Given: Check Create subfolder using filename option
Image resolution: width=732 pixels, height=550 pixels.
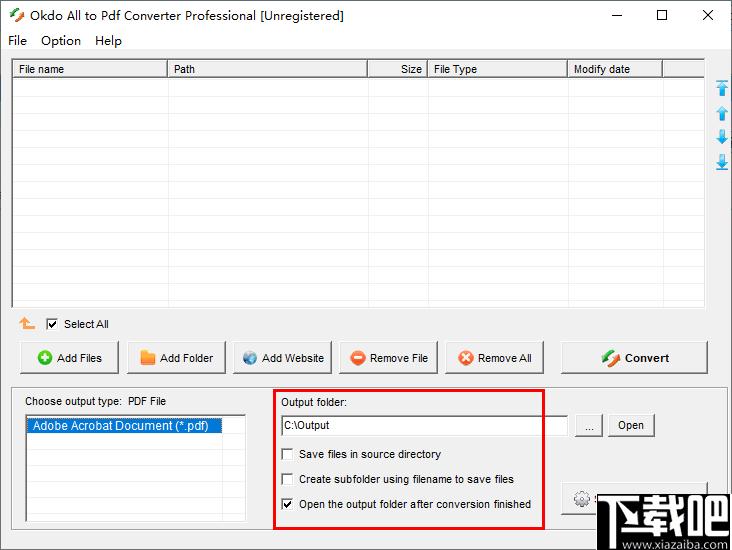Looking at the screenshot, I should [x=288, y=479].
